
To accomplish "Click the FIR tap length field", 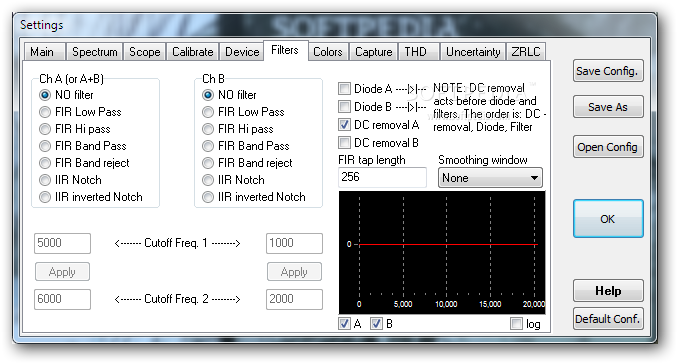I will point(382,177).
